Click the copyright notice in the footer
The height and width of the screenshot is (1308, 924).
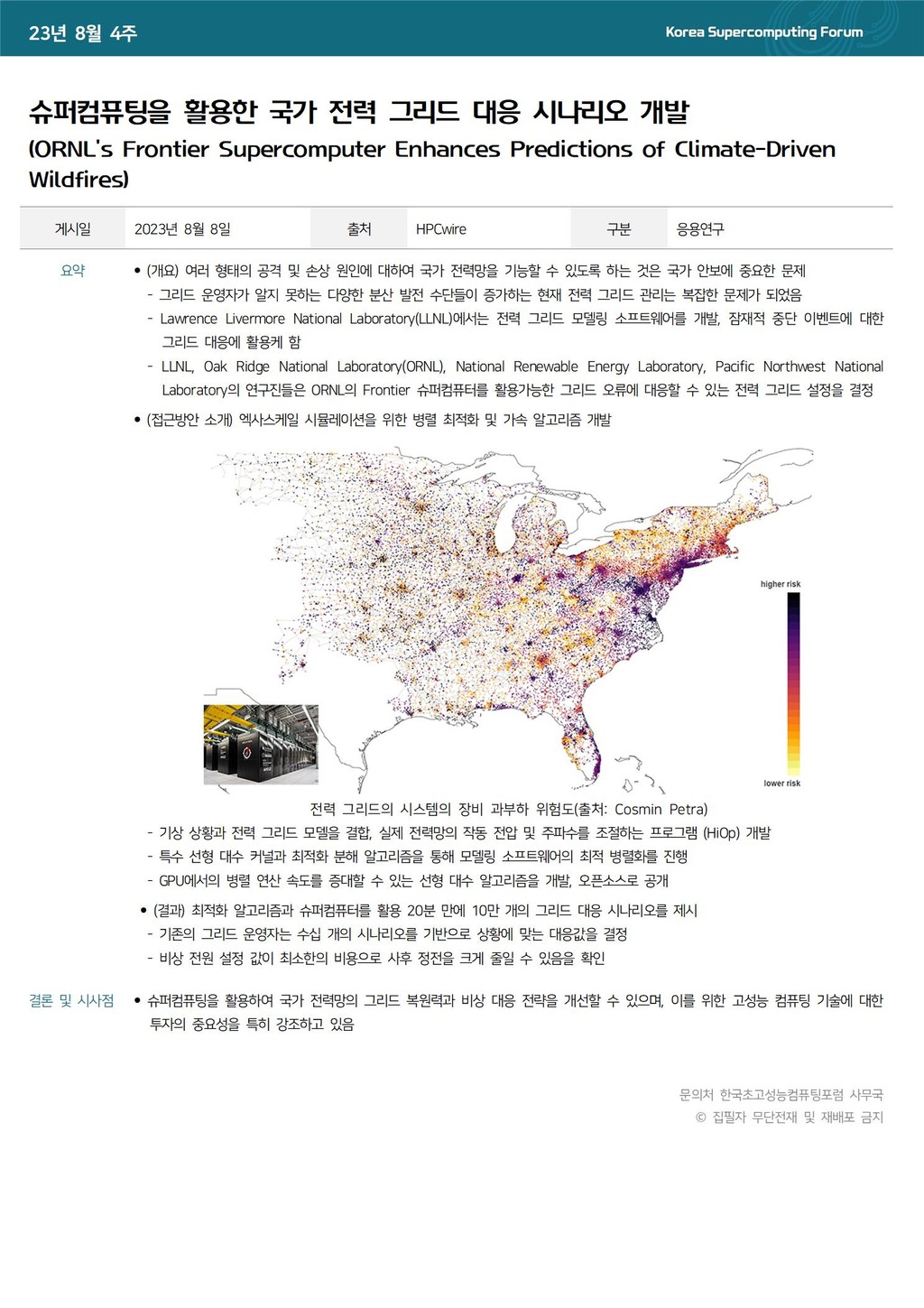789,1117
